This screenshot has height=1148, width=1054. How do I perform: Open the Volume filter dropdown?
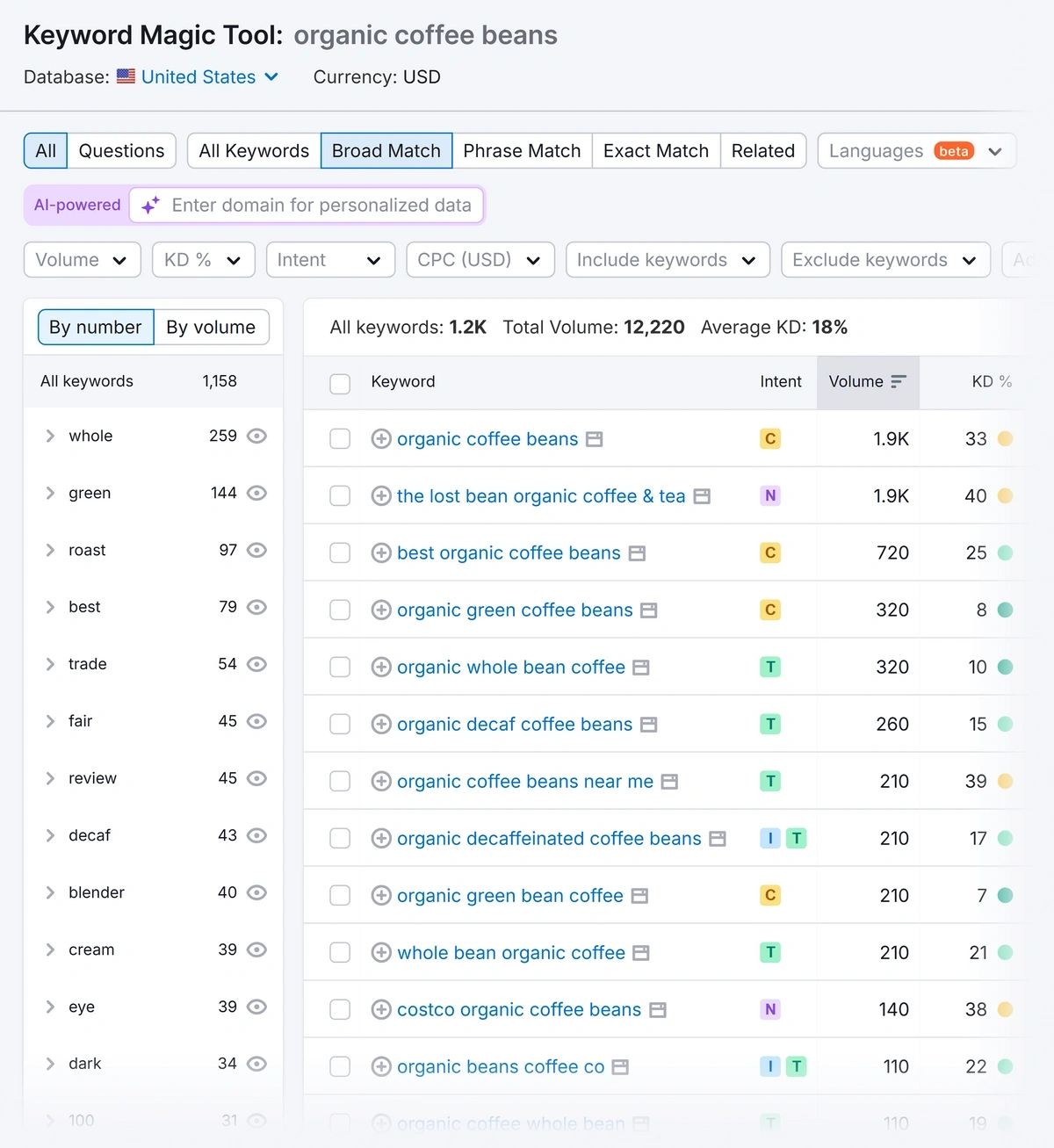pyautogui.click(x=83, y=260)
